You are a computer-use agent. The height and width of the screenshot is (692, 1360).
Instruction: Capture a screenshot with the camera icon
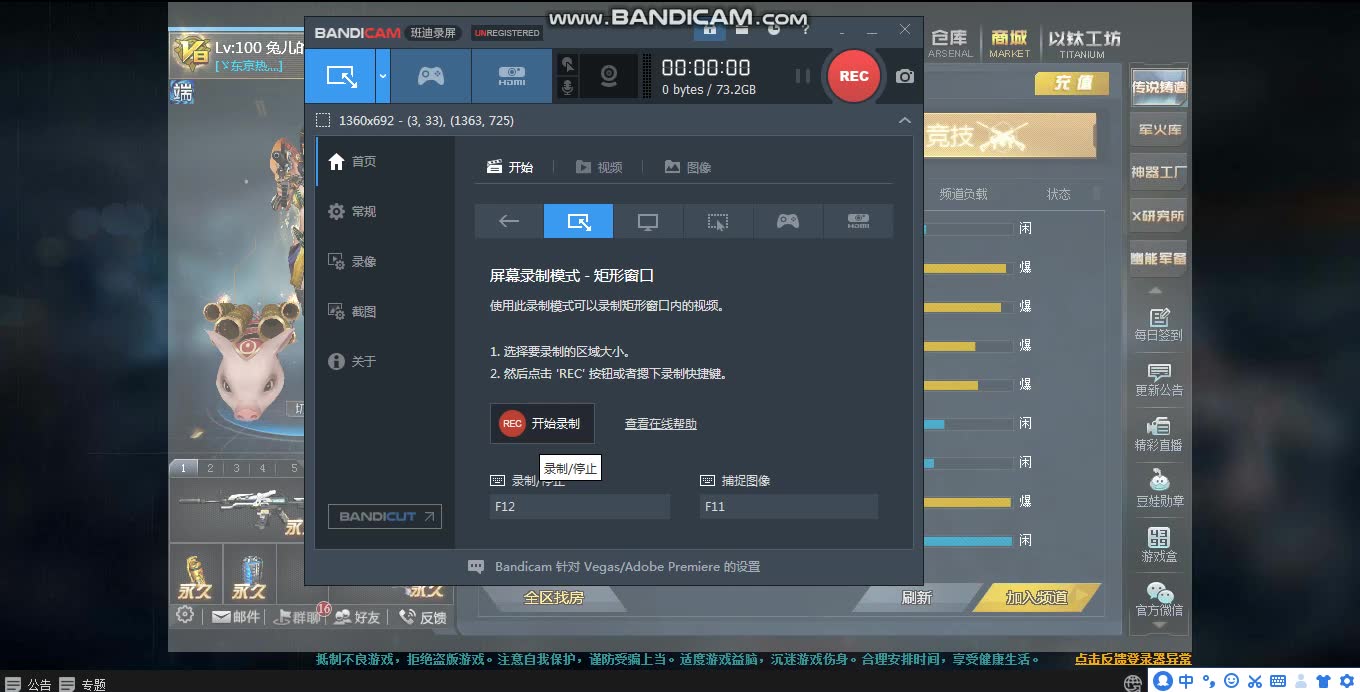pos(904,76)
